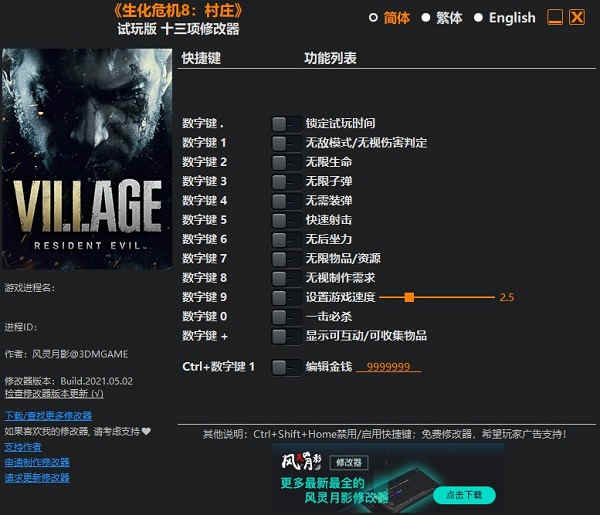Click the game speed slider handle
The image size is (600, 515).
[x=409, y=297]
